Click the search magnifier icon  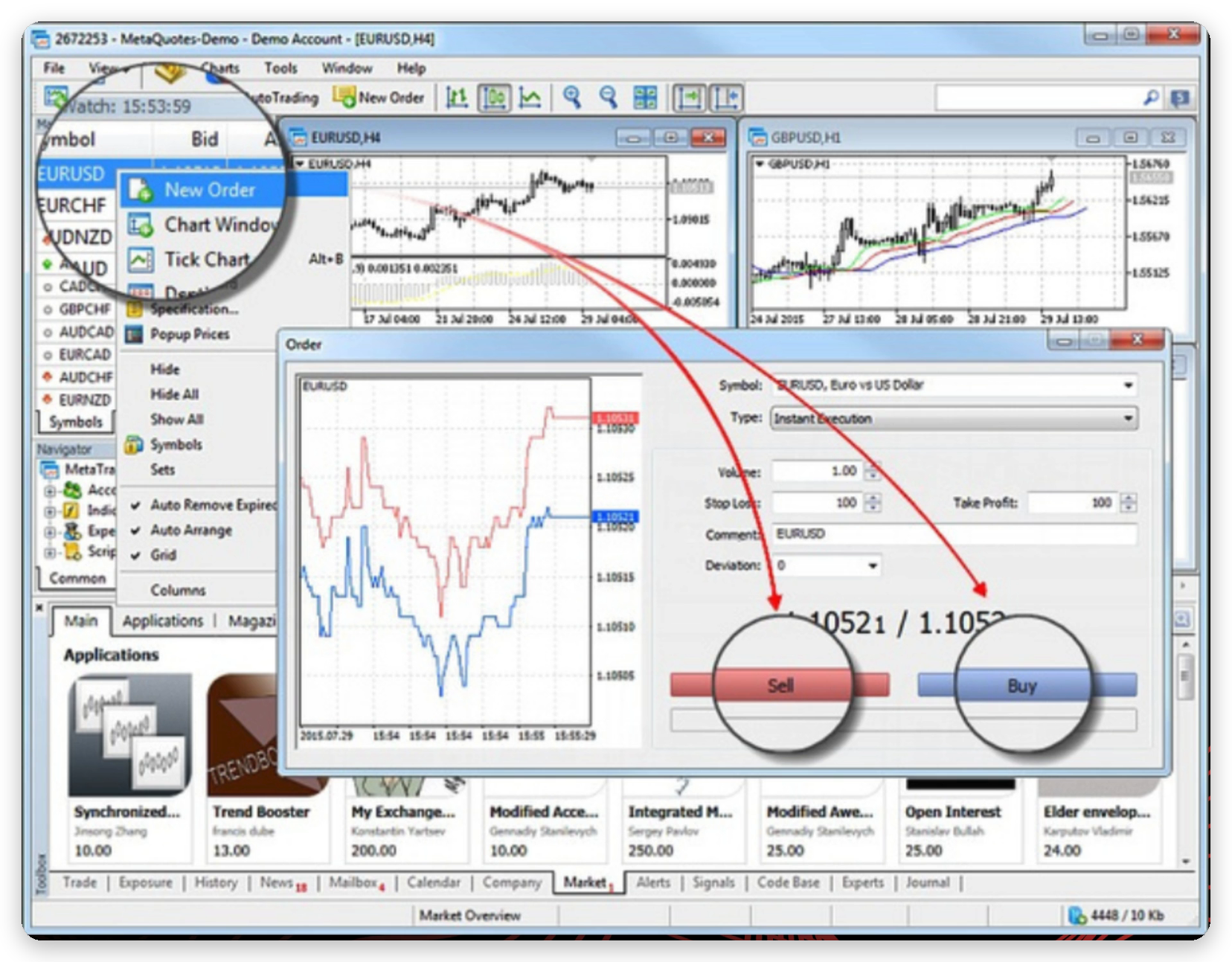(x=1150, y=97)
